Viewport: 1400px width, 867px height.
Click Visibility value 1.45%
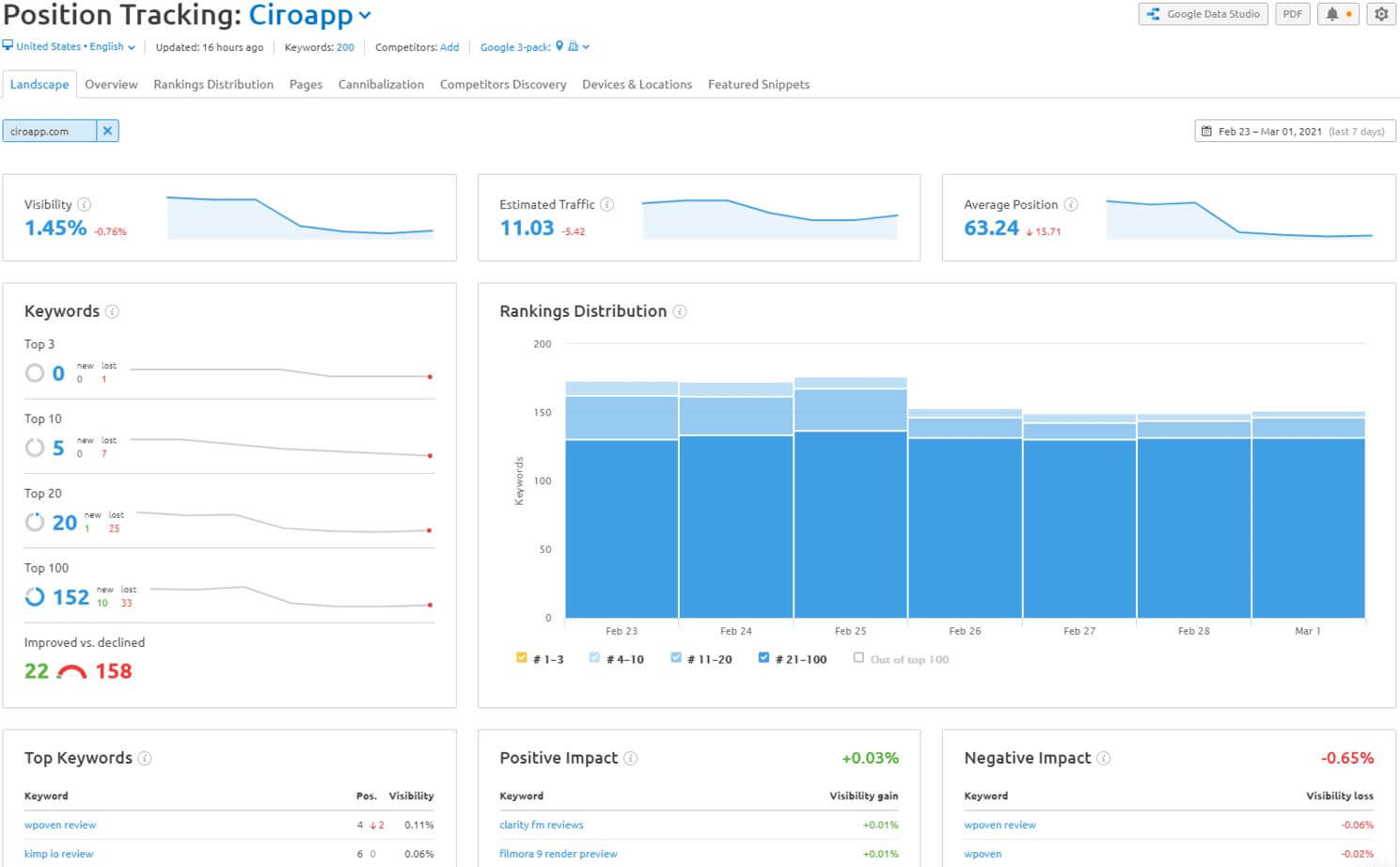[55, 229]
